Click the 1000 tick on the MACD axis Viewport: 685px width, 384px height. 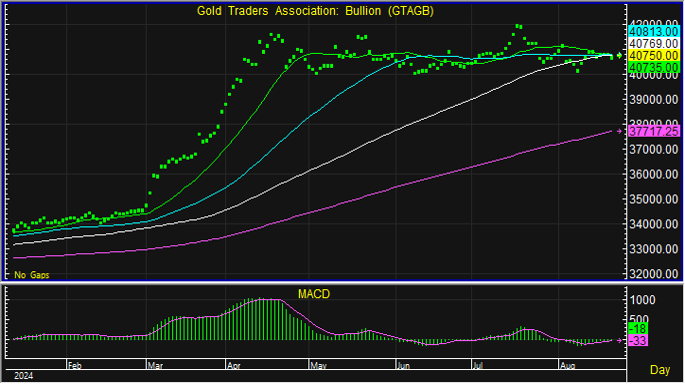click(x=643, y=300)
